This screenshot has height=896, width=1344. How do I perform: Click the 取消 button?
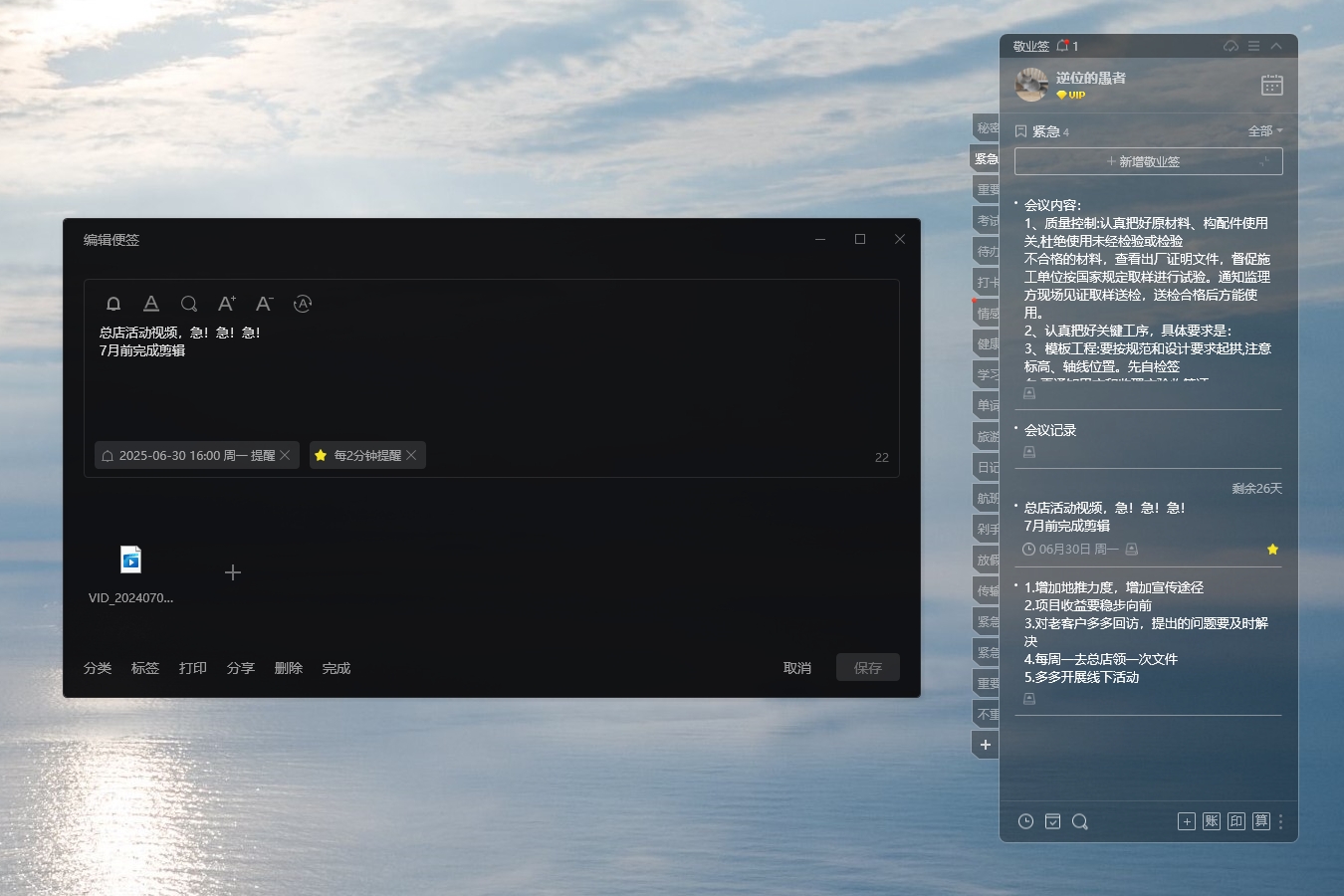[x=797, y=668]
